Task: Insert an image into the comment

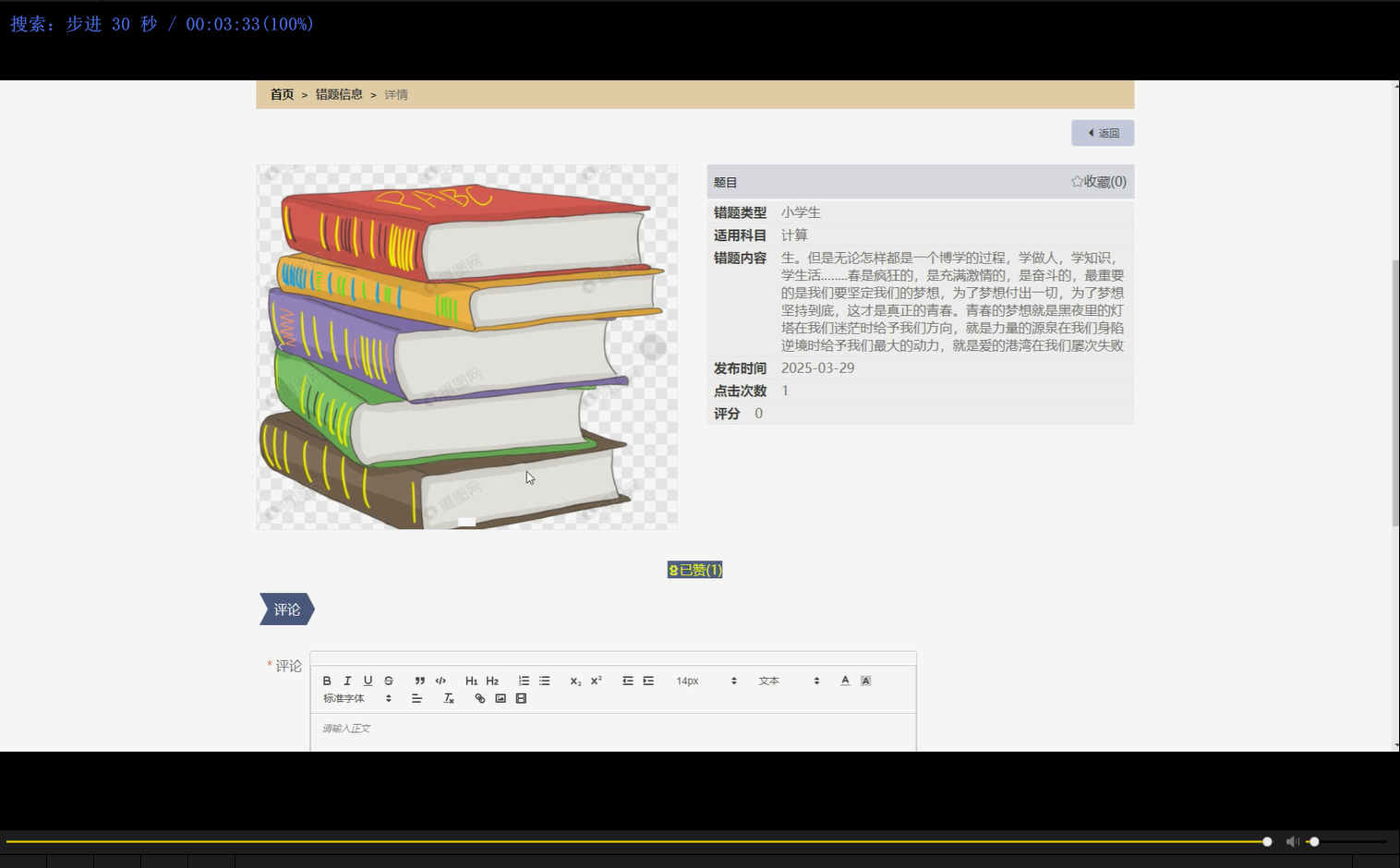Action: [500, 698]
